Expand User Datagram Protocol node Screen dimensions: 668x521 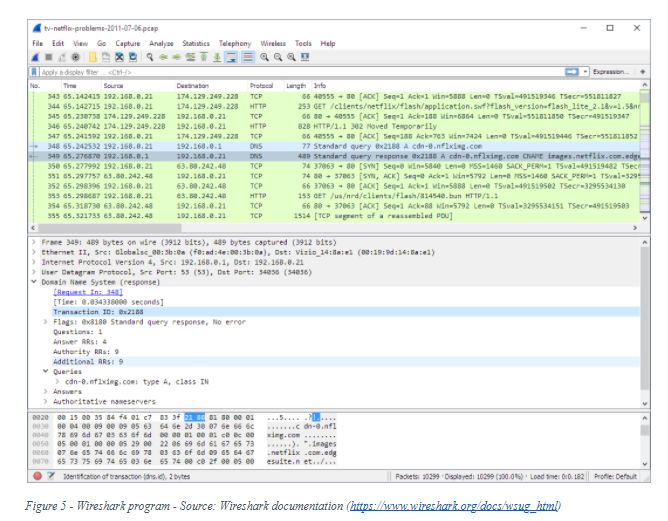(34, 272)
